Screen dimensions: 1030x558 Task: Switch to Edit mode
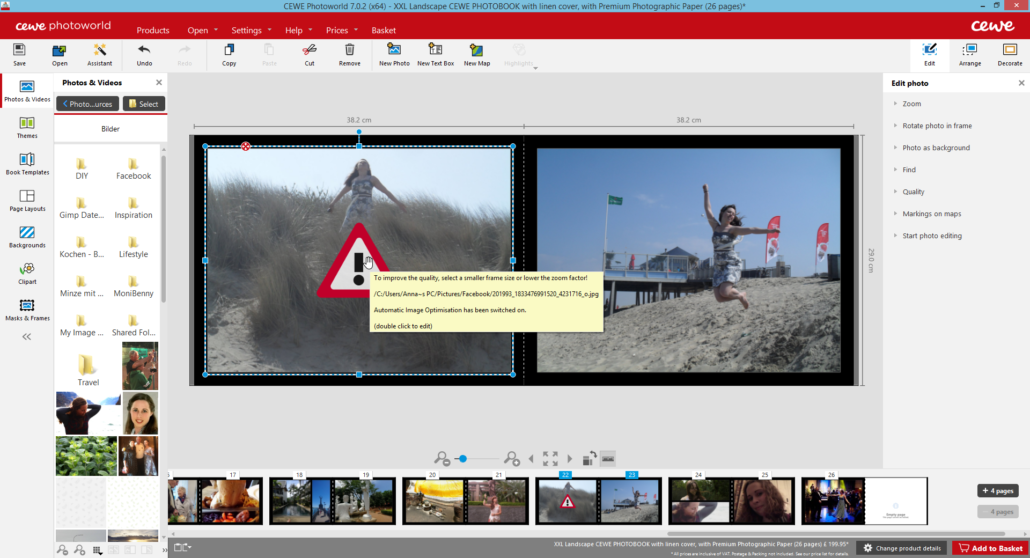[929, 55]
